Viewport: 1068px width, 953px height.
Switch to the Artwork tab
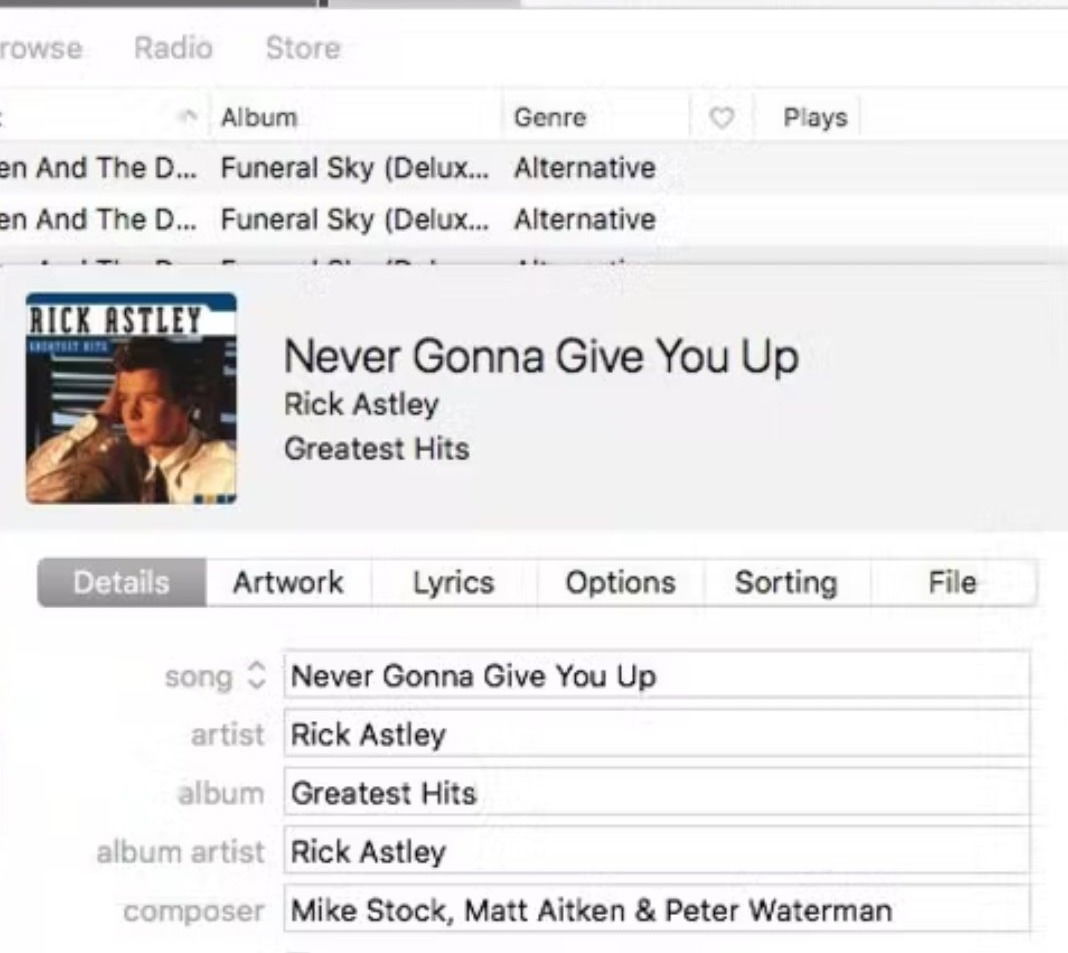pos(288,582)
